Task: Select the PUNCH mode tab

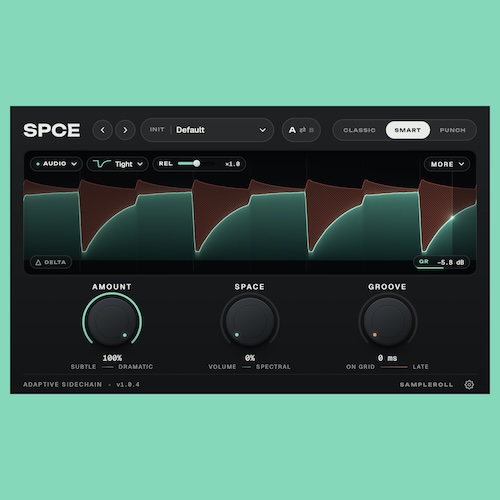Action: pos(452,130)
